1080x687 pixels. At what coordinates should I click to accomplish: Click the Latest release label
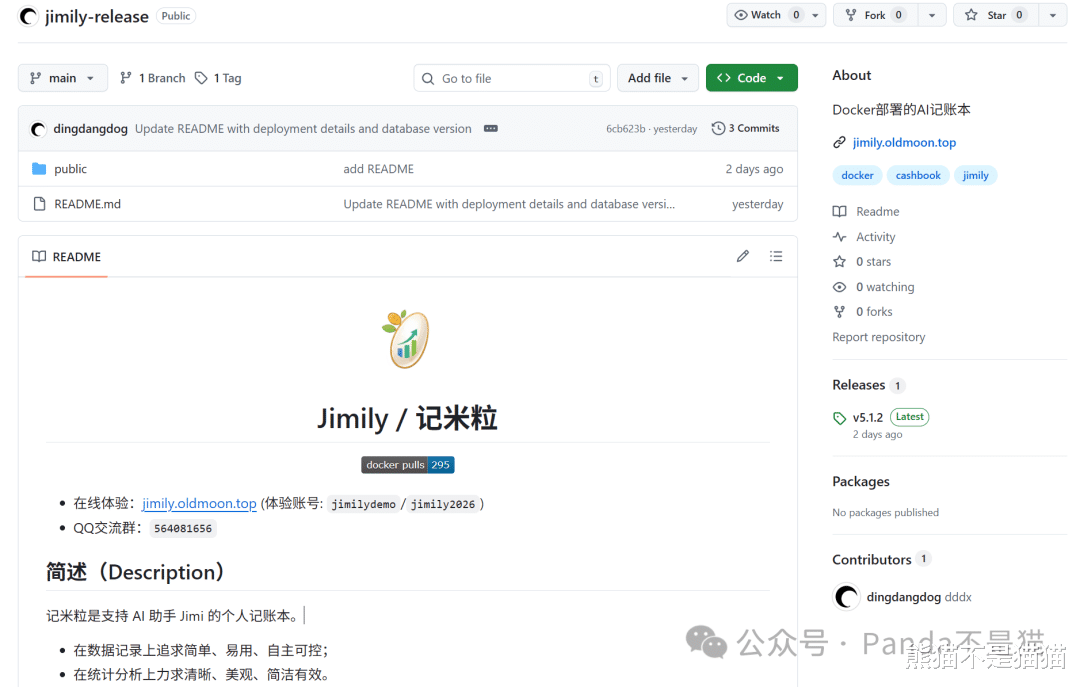click(909, 417)
